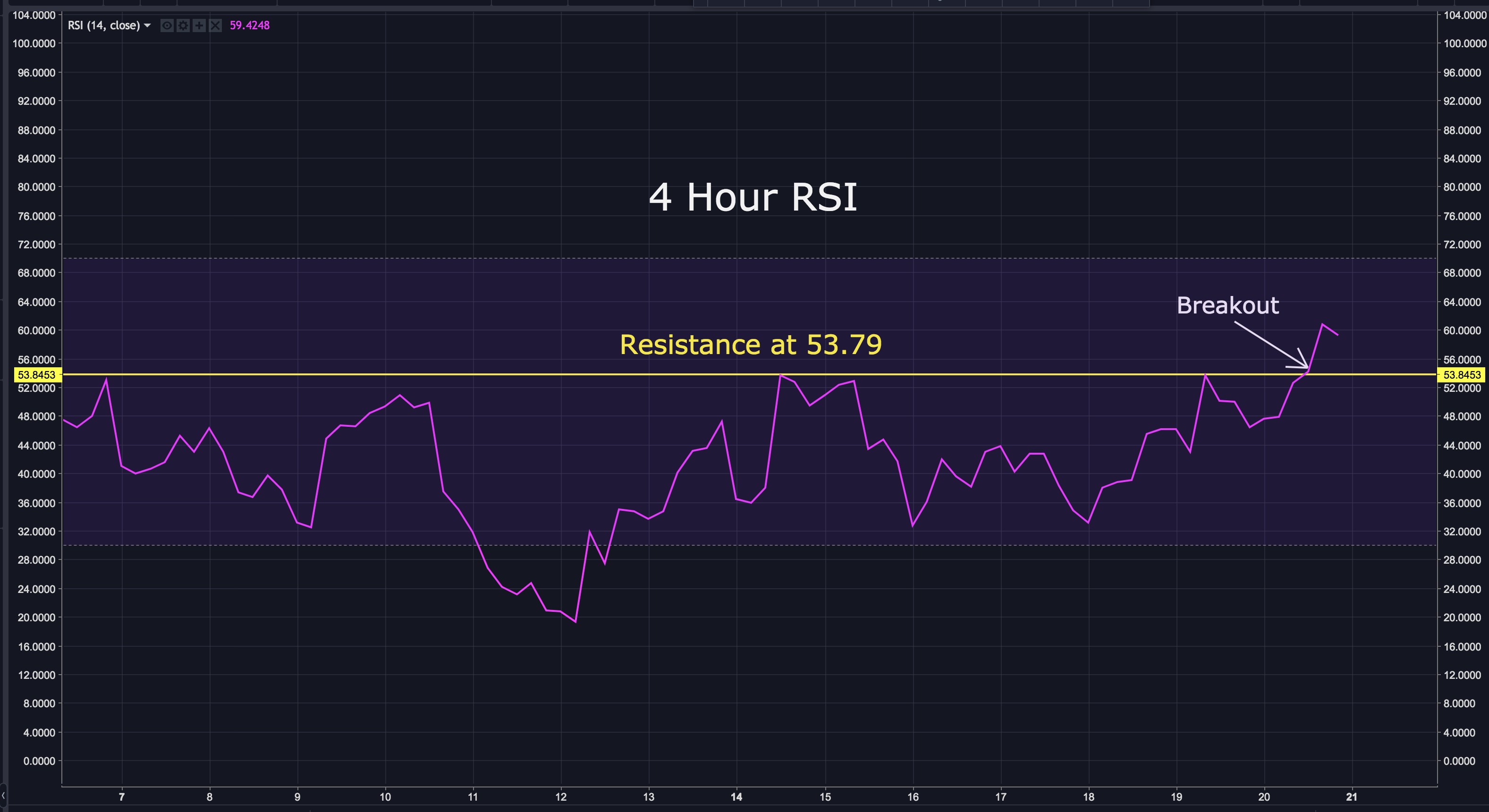Click date 14 on time axis
This screenshot has height=812, width=1489.
[x=736, y=797]
